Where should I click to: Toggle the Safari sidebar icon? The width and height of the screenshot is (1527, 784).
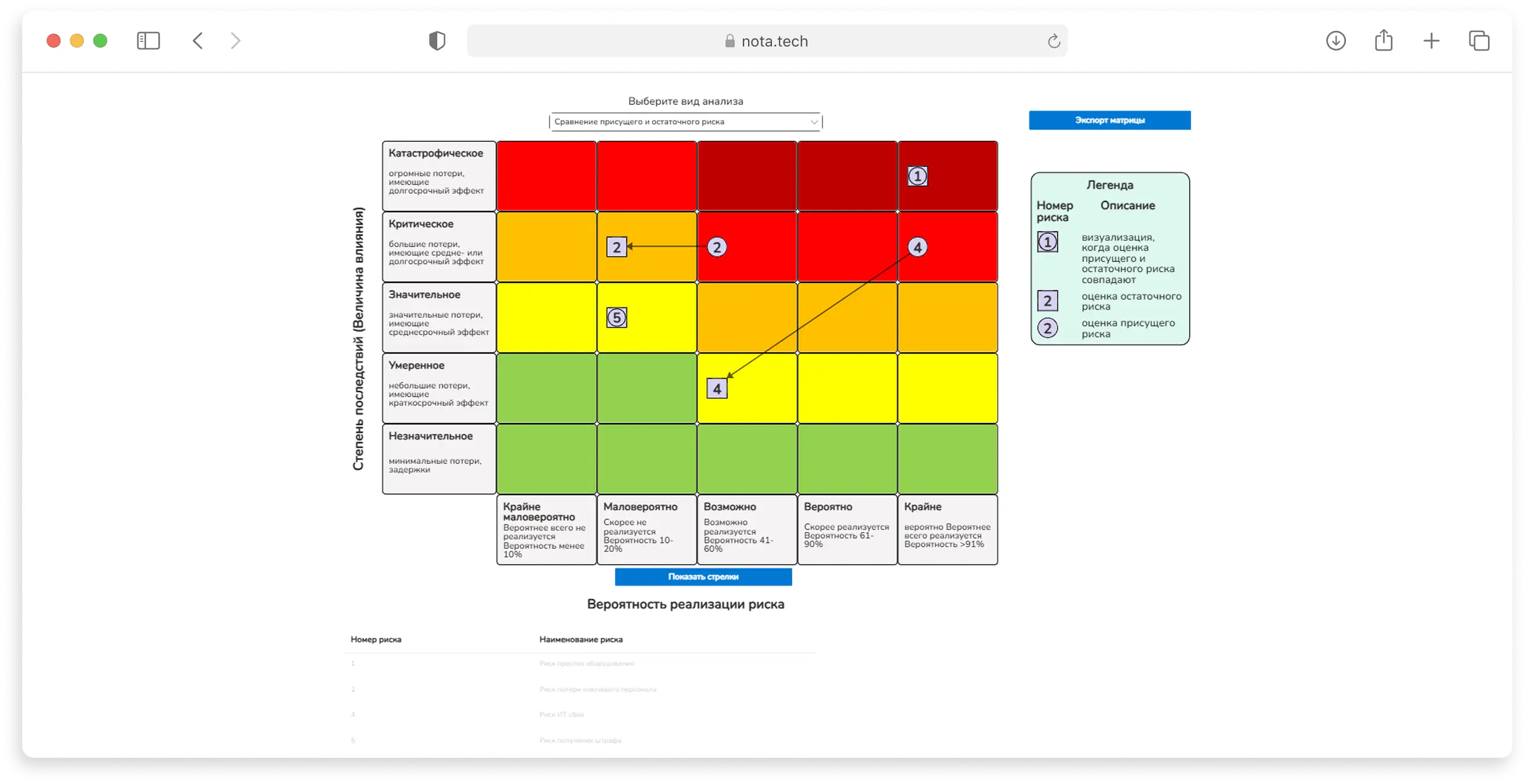pos(148,41)
